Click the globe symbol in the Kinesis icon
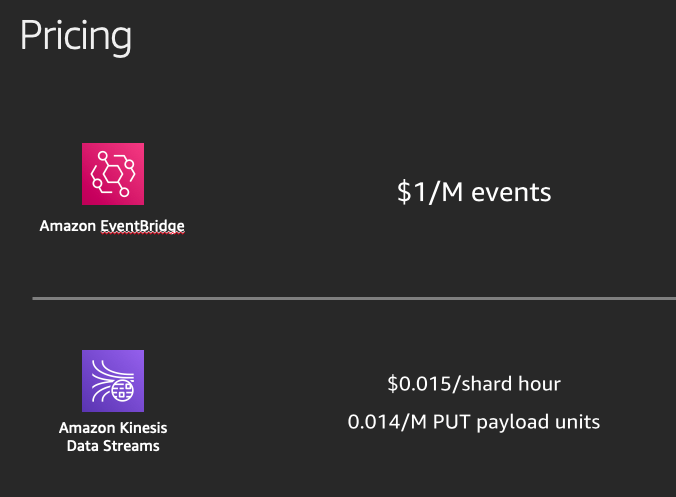The height and width of the screenshot is (497, 676). coord(123,390)
